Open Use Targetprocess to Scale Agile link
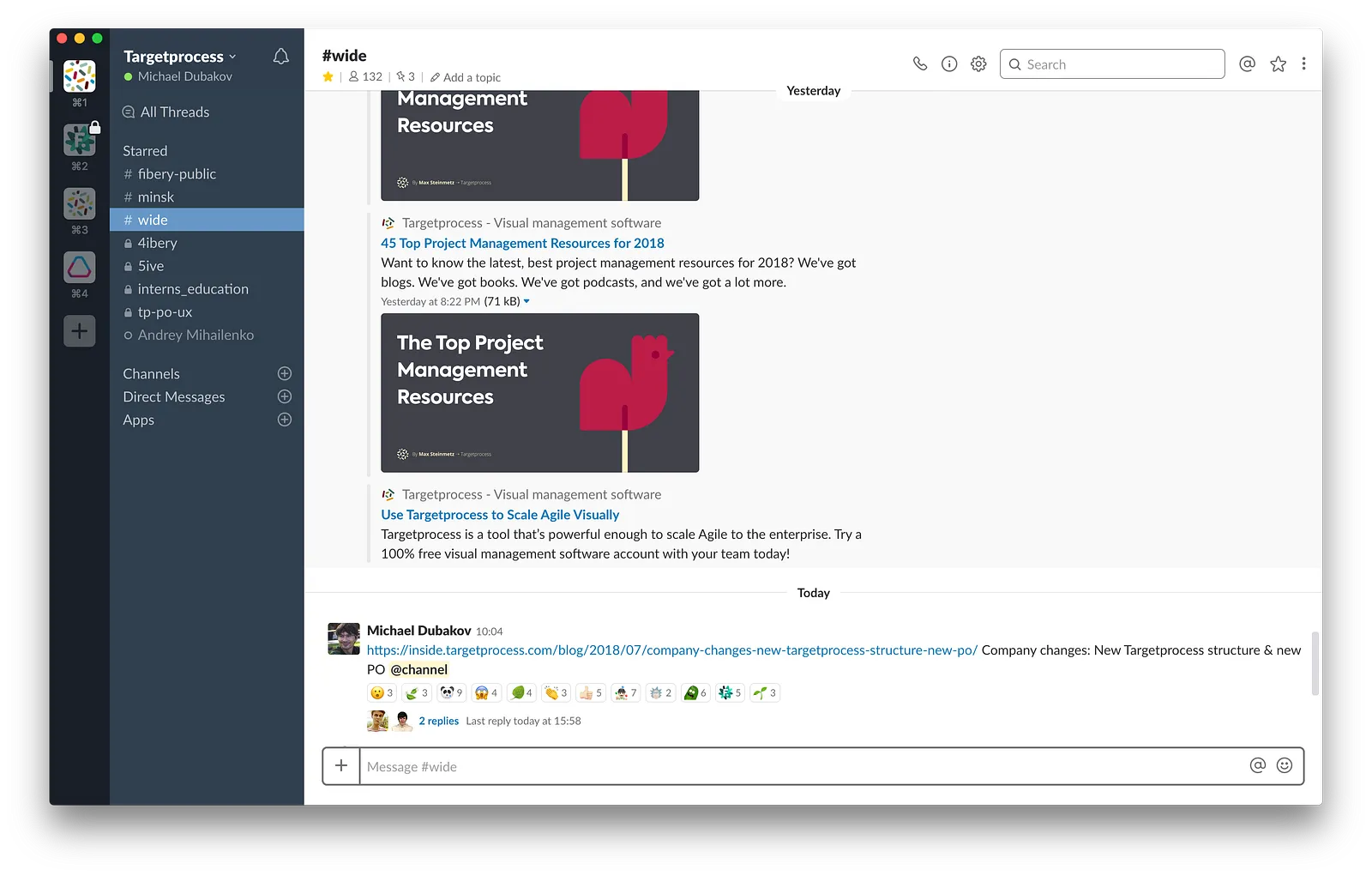The width and height of the screenshot is (1372, 876). pyautogui.click(x=500, y=515)
